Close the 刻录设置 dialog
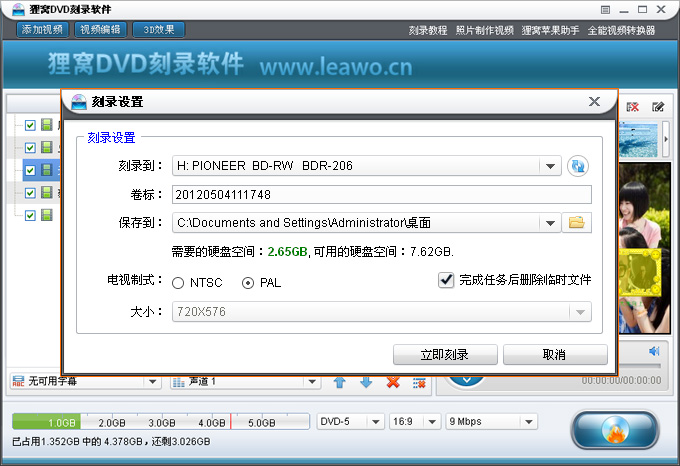This screenshot has width=680, height=466. pyautogui.click(x=594, y=101)
